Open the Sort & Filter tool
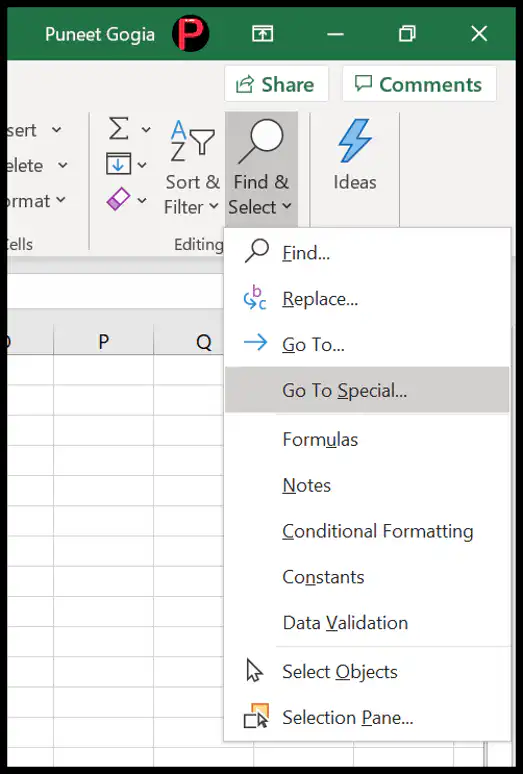The height and width of the screenshot is (774, 523). coord(191,168)
